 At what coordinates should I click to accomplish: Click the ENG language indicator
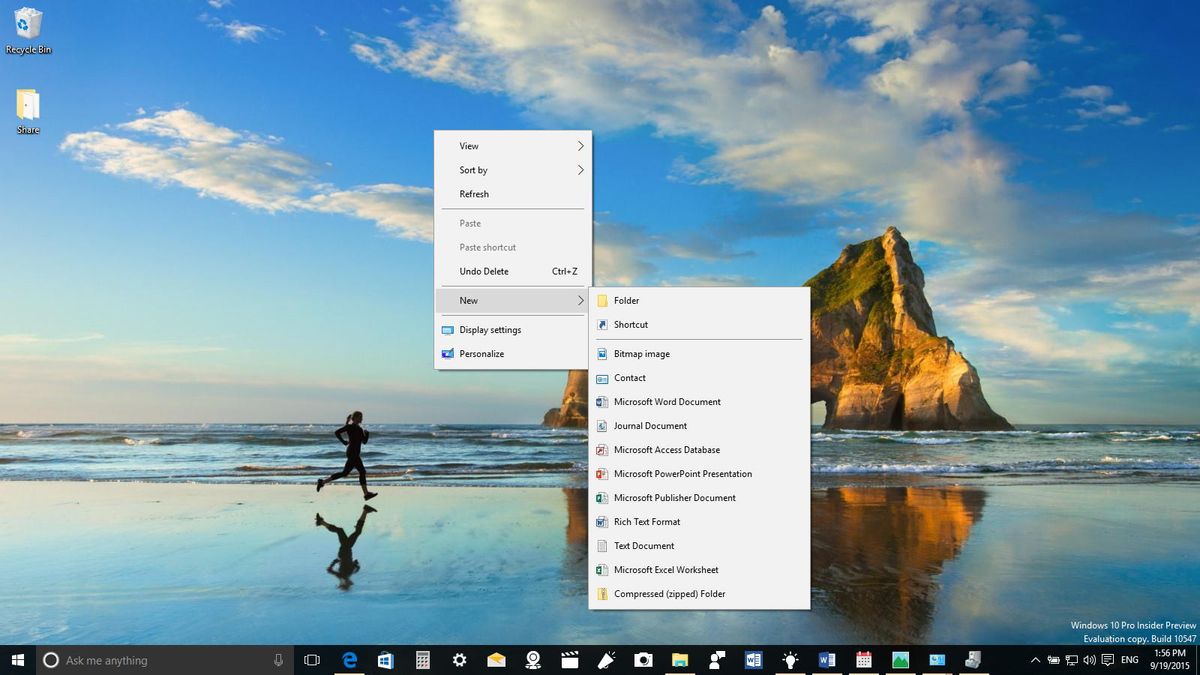[x=1130, y=660]
